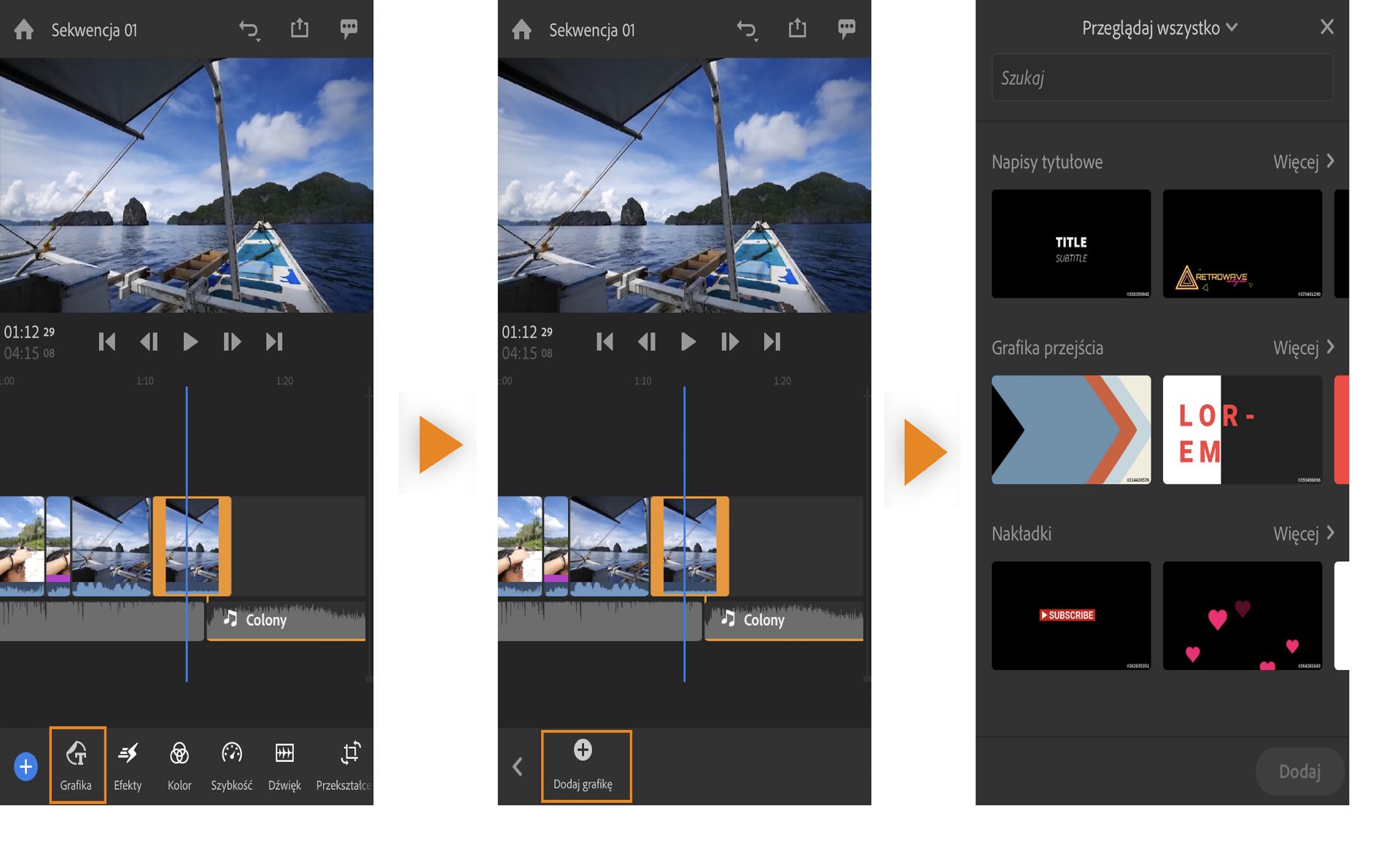
Task: Select the SUBSCRIBE overlay thumbnail
Action: coord(1070,615)
